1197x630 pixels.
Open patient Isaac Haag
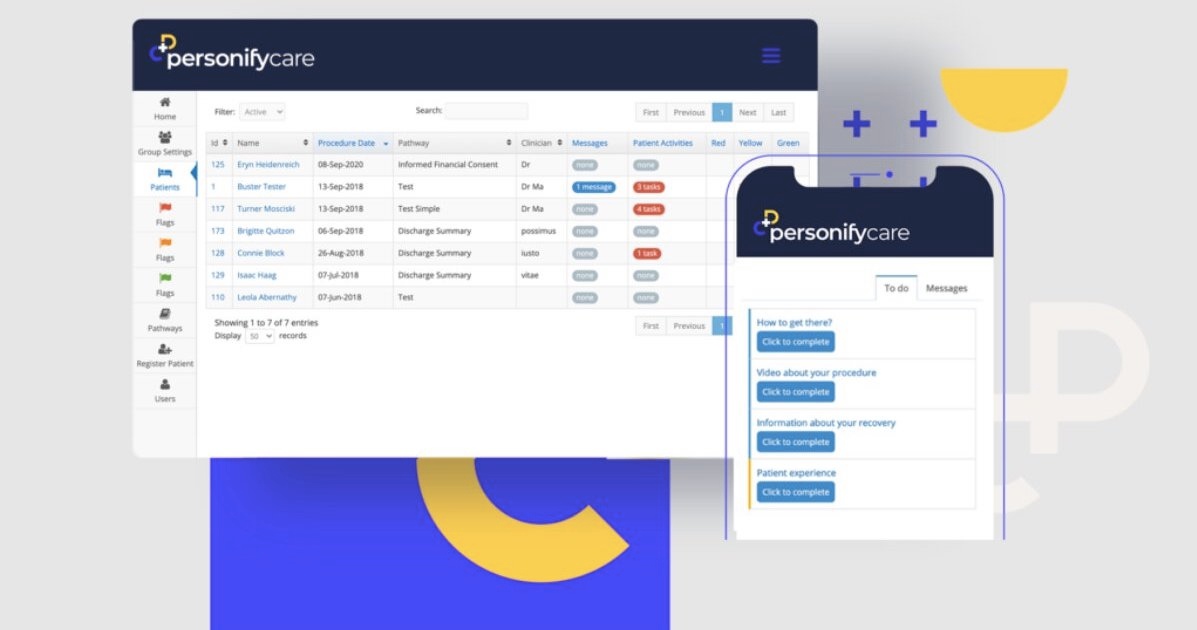(x=256, y=275)
